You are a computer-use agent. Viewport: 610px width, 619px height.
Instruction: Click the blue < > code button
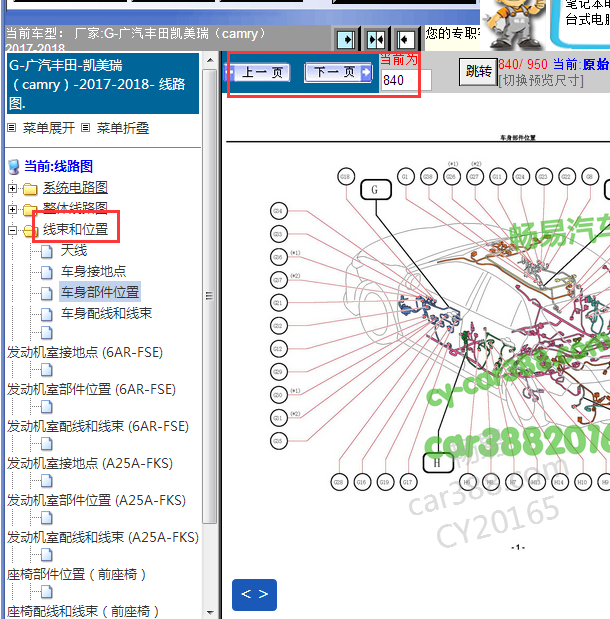pyautogui.click(x=254, y=595)
